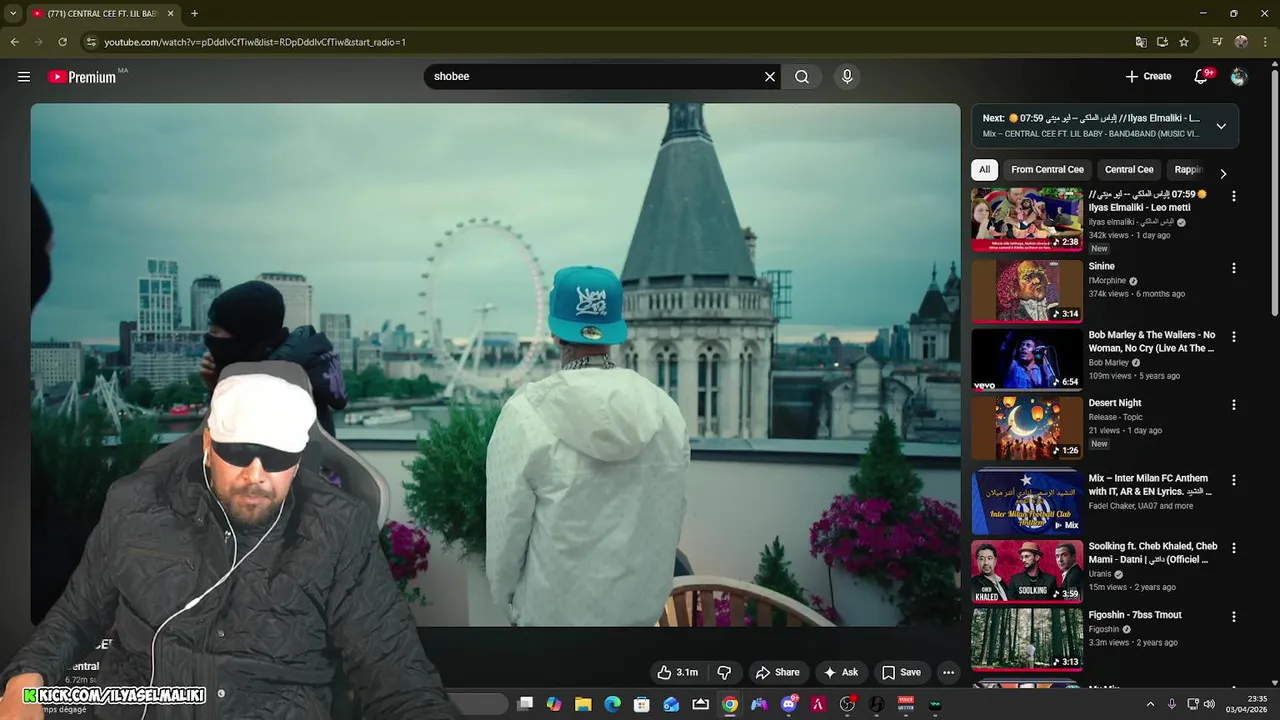1280x720 pixels.
Task: Open Figoshin - 7bss Tmout title
Action: coord(1135,615)
